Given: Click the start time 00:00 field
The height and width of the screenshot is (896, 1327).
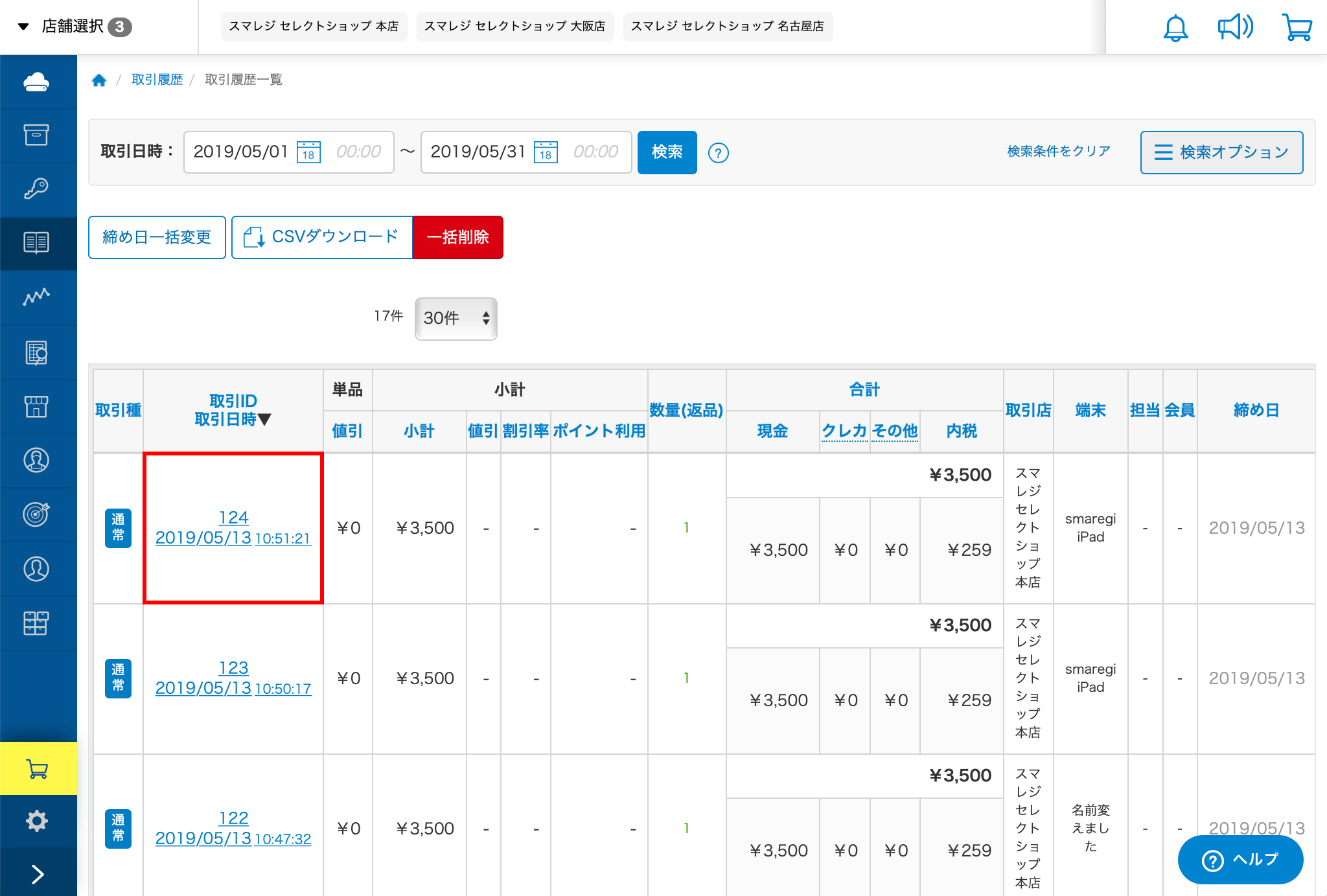Looking at the screenshot, I should point(358,152).
